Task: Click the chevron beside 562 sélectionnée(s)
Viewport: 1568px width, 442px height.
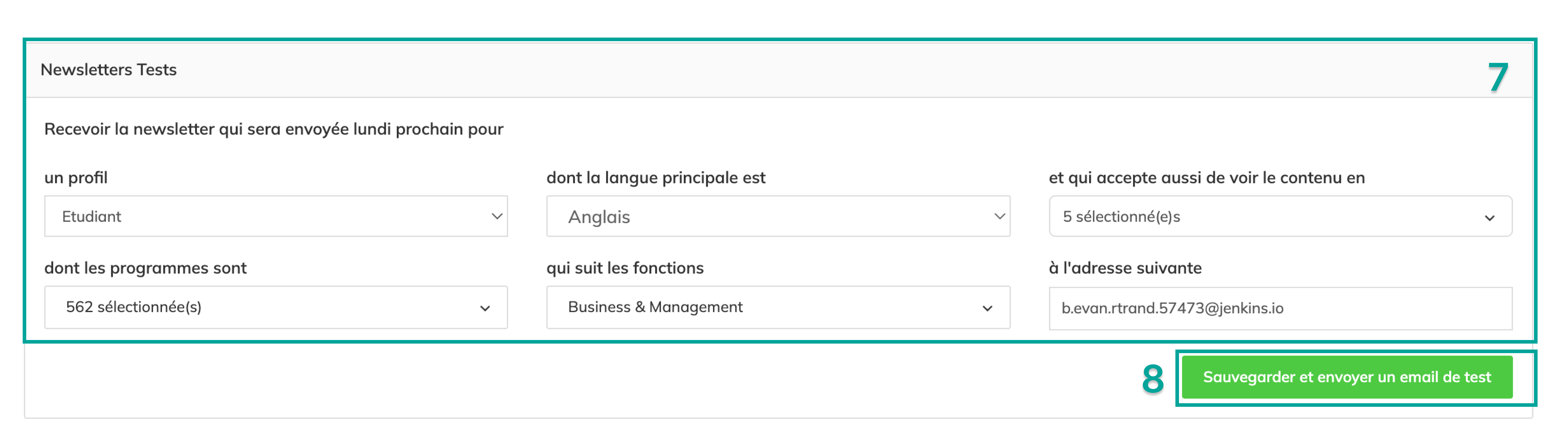Action: 485,309
